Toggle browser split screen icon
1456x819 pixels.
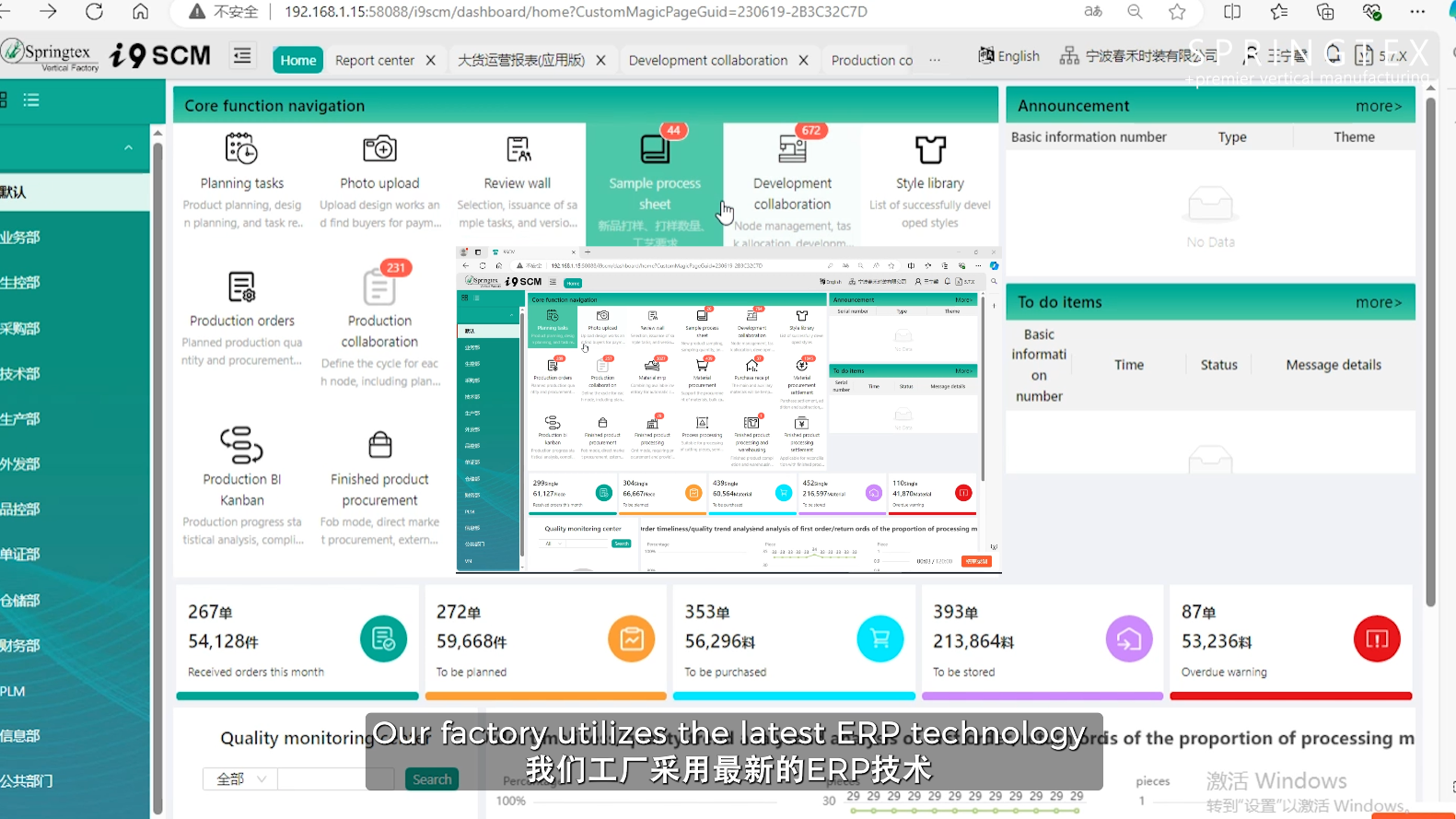[x=1232, y=12]
